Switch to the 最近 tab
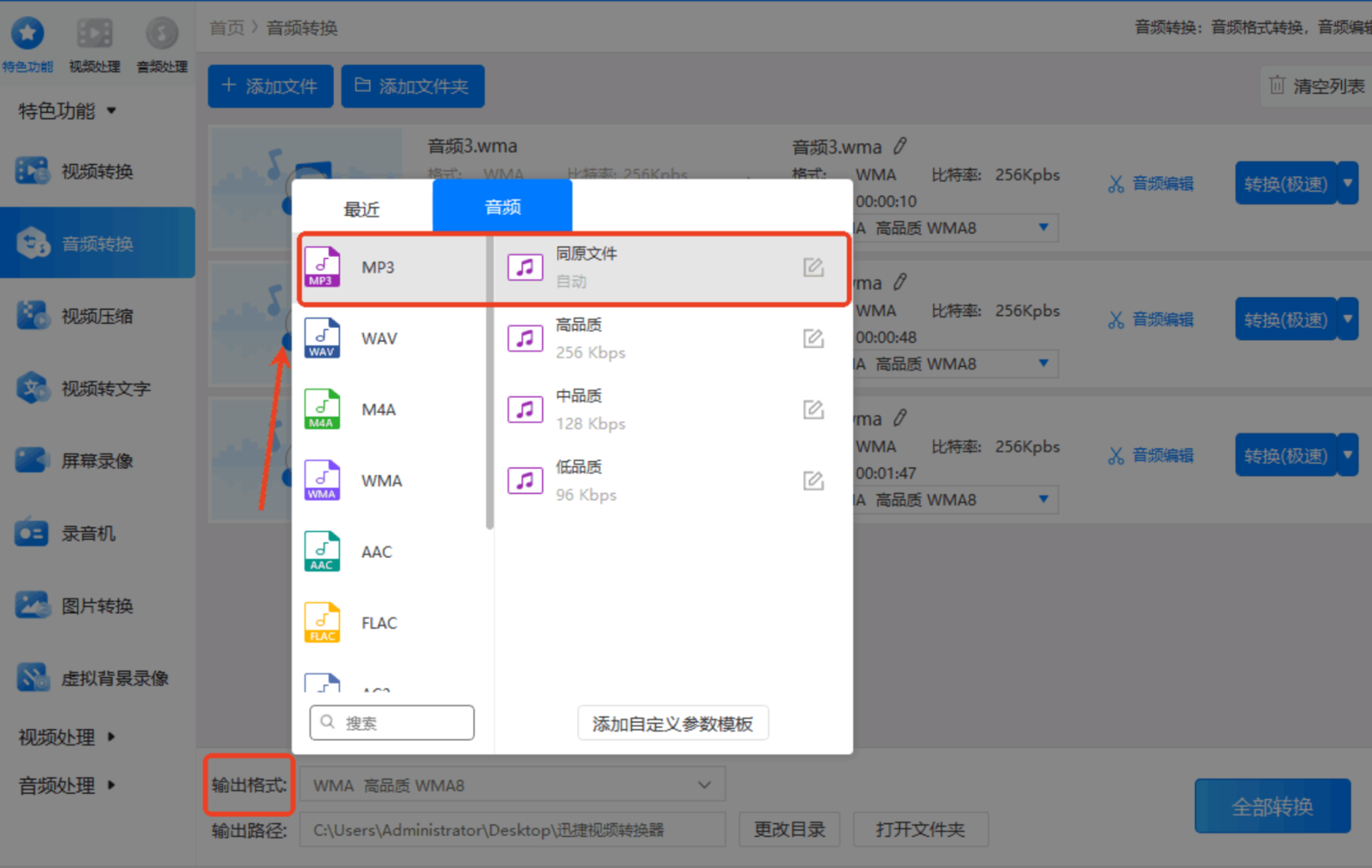This screenshot has height=868, width=1372. point(362,209)
